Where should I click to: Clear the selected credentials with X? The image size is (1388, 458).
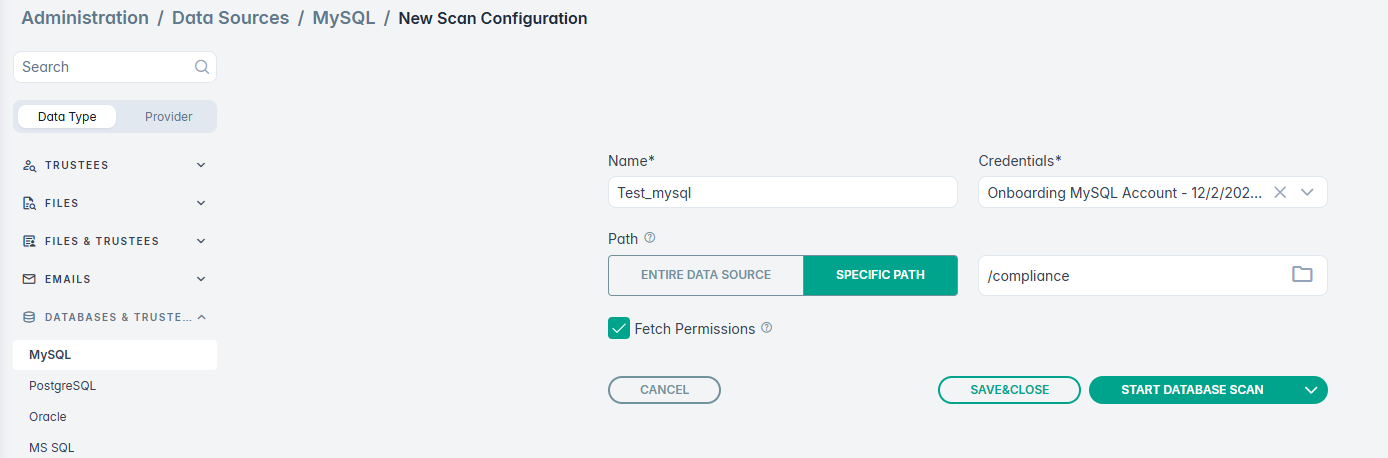(x=1280, y=193)
